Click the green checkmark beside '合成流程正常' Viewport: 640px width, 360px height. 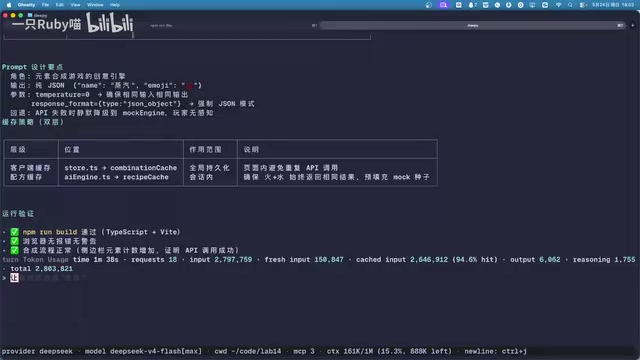tap(14, 250)
